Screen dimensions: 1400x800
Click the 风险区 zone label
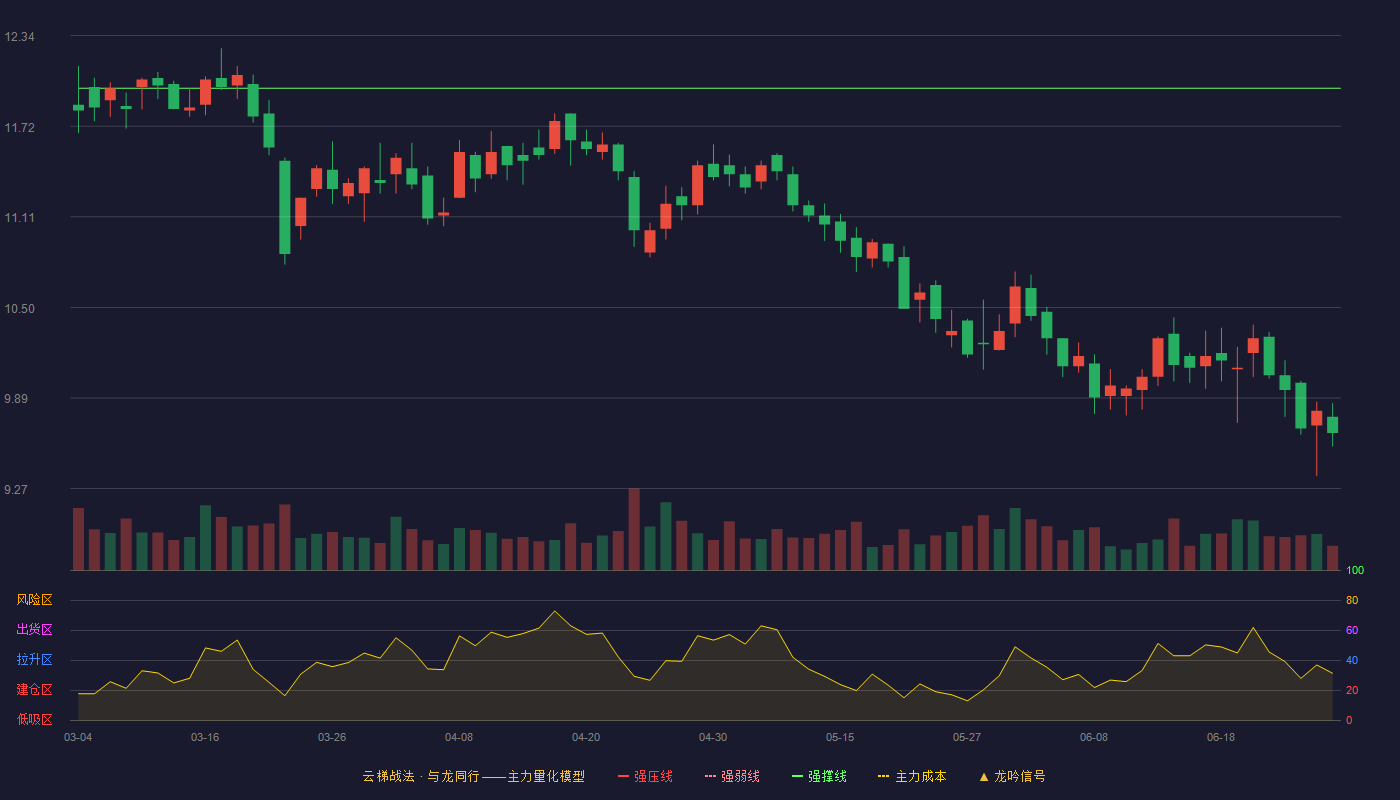34,600
